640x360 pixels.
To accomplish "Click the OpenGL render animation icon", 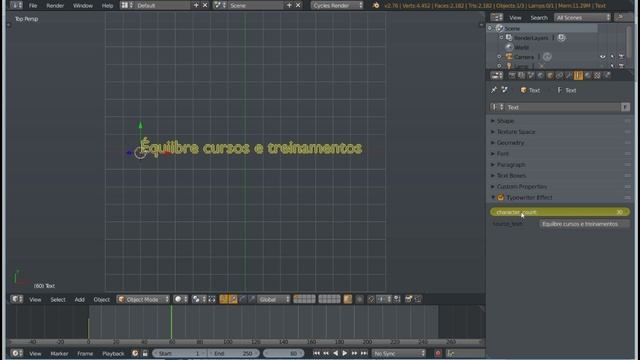I will (418, 299).
